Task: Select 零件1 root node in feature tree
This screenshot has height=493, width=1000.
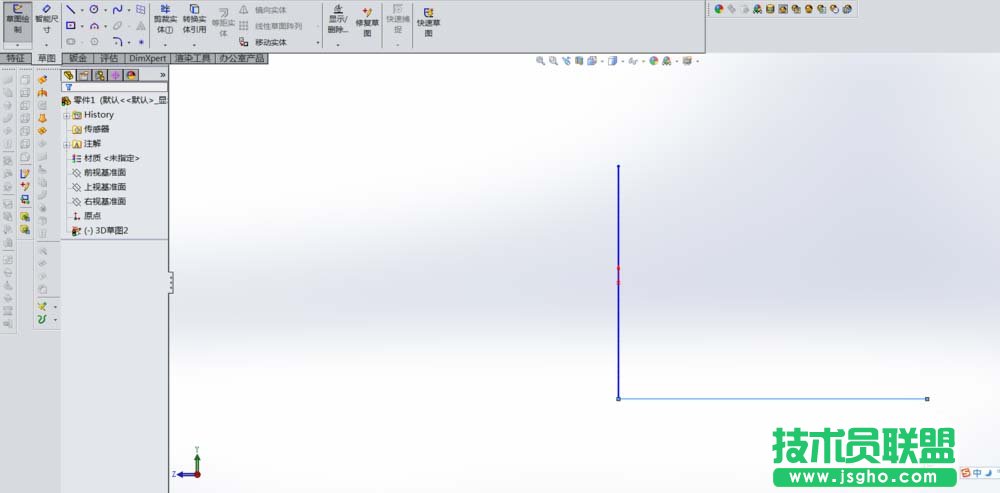Action: [115, 101]
